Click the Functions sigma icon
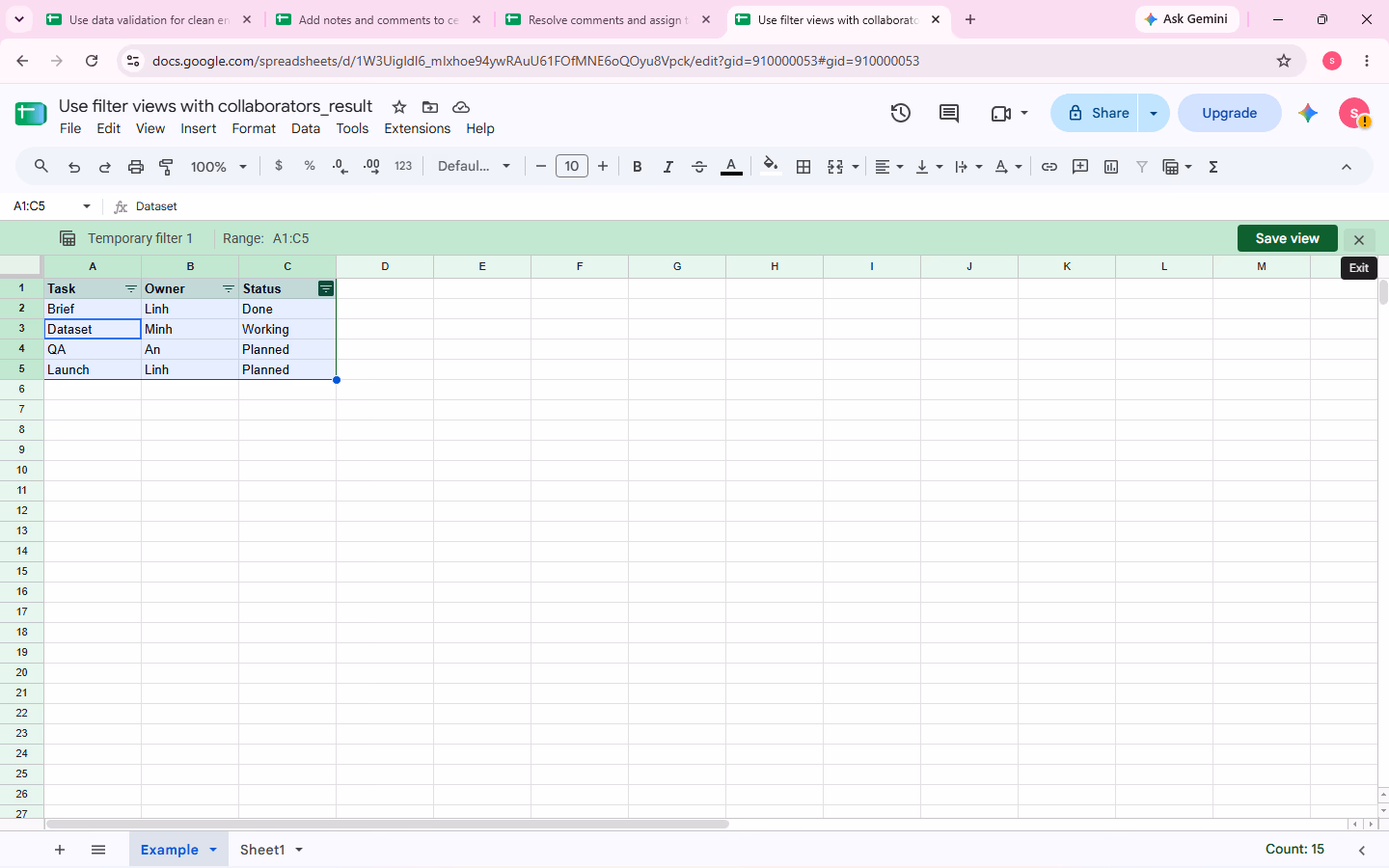The height and width of the screenshot is (868, 1389). point(1213,167)
